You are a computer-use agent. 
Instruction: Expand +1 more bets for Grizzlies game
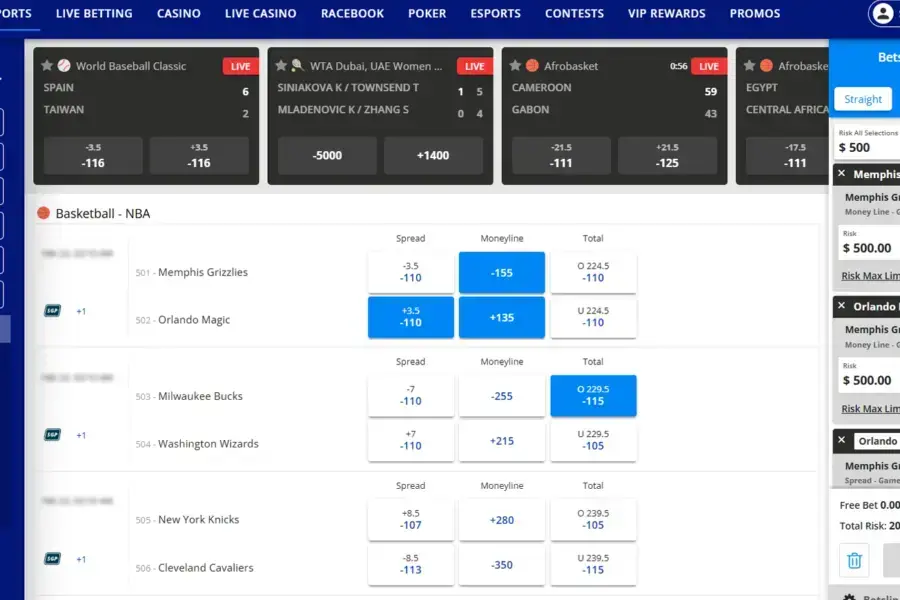point(81,311)
